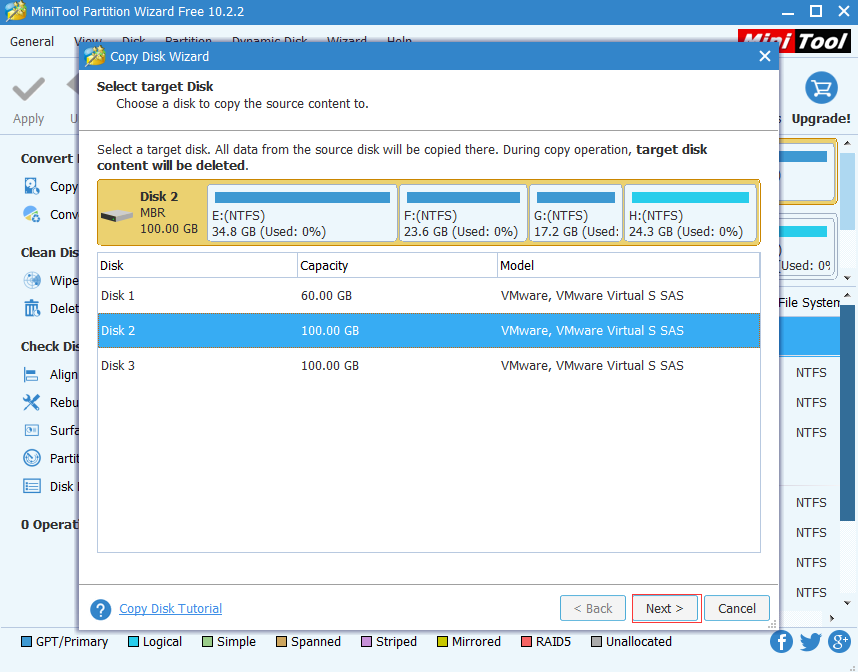Click the Partition Recovery sidebar icon
Image resolution: width=858 pixels, height=672 pixels.
[32, 457]
